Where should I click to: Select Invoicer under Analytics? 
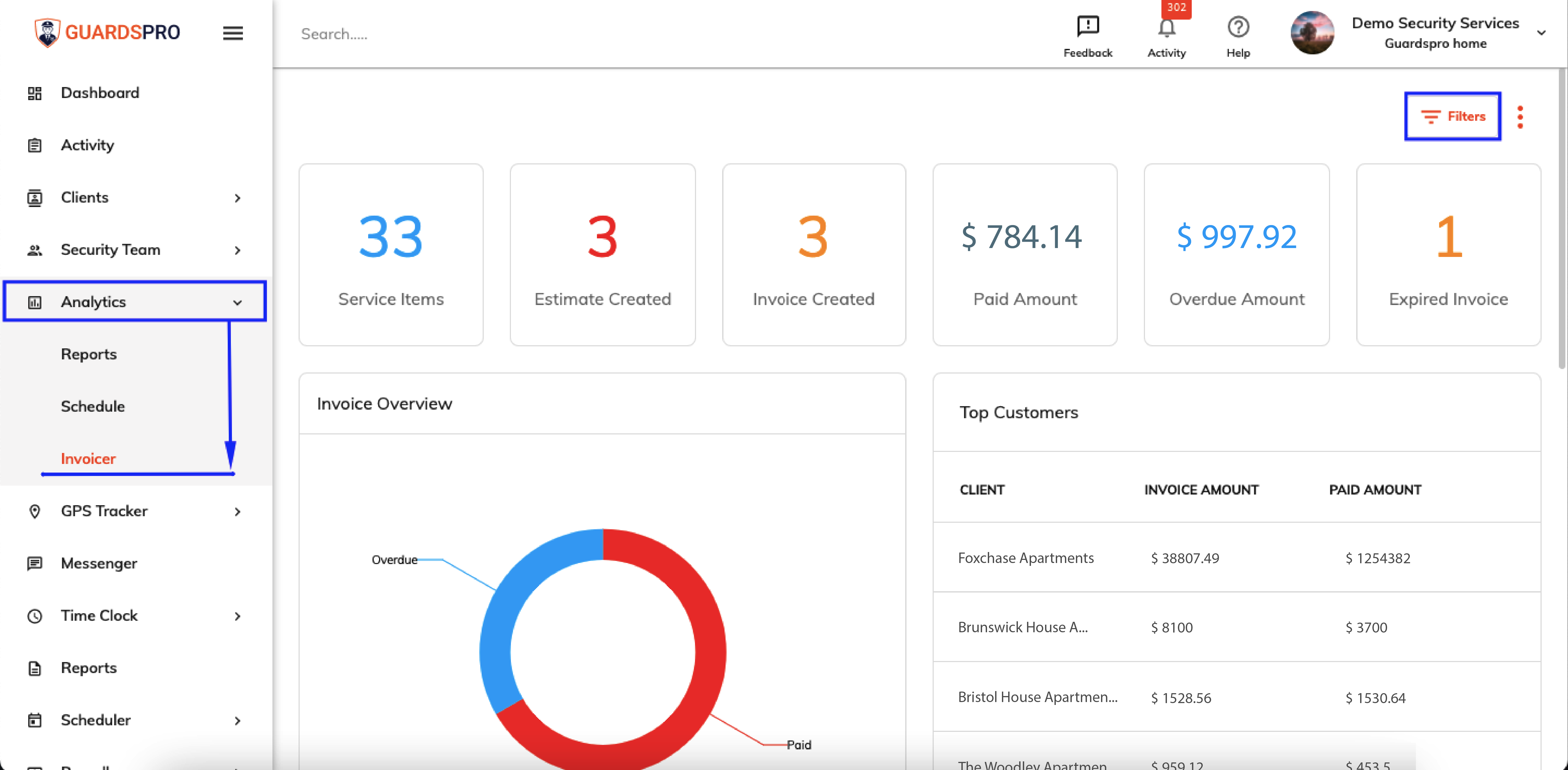click(x=88, y=459)
